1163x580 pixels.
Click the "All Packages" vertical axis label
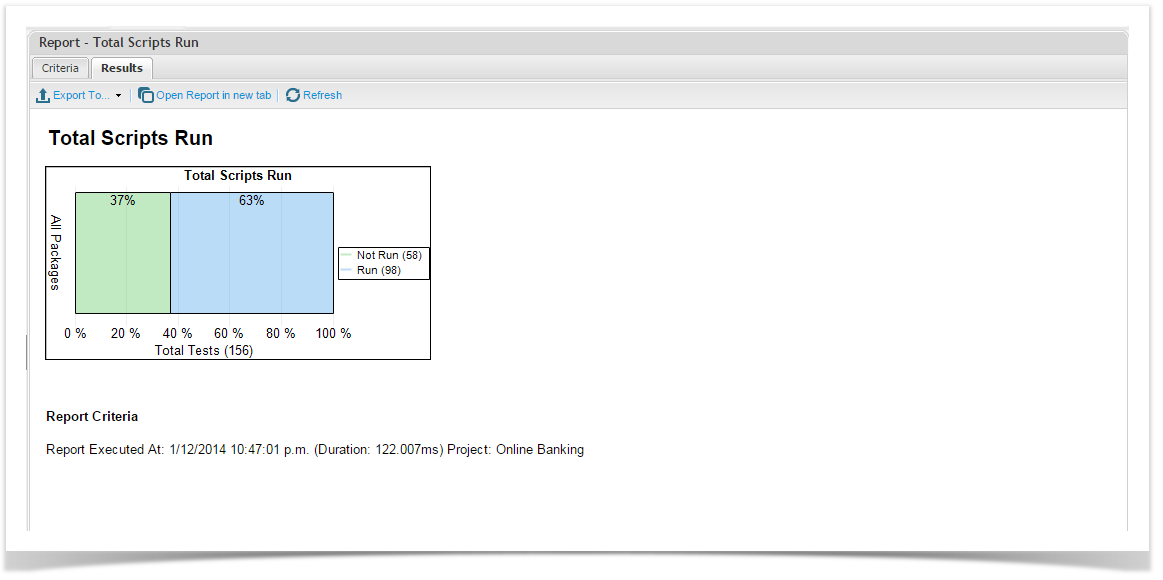pyautogui.click(x=57, y=253)
